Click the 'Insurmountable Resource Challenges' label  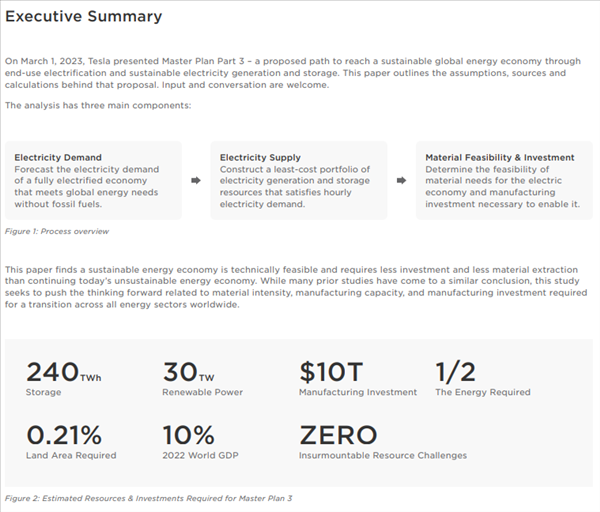point(382,455)
